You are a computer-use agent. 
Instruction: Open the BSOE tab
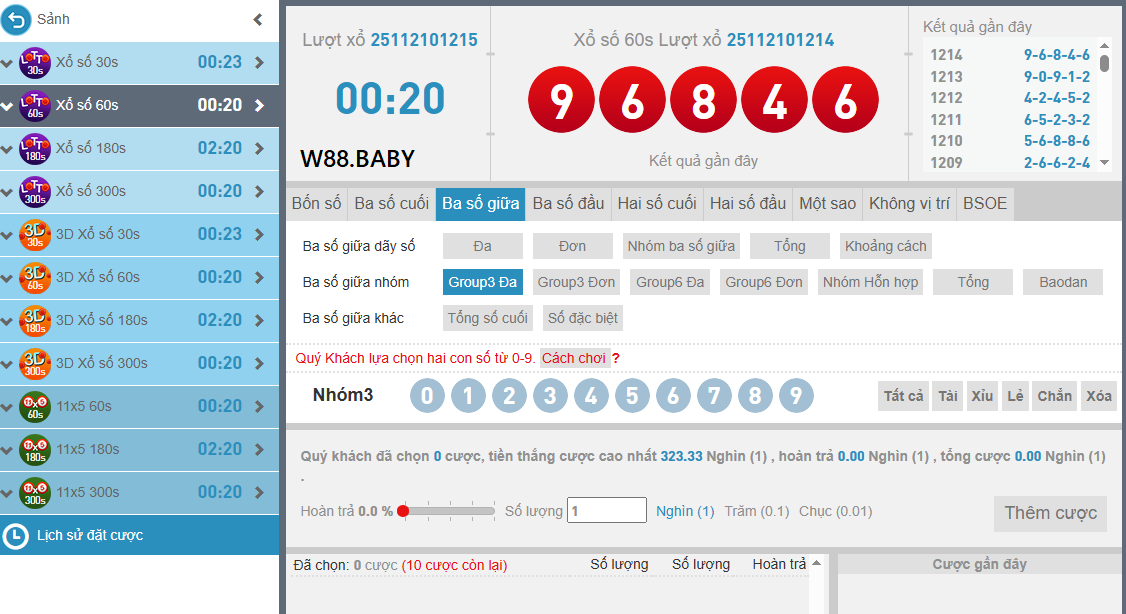click(x=985, y=203)
